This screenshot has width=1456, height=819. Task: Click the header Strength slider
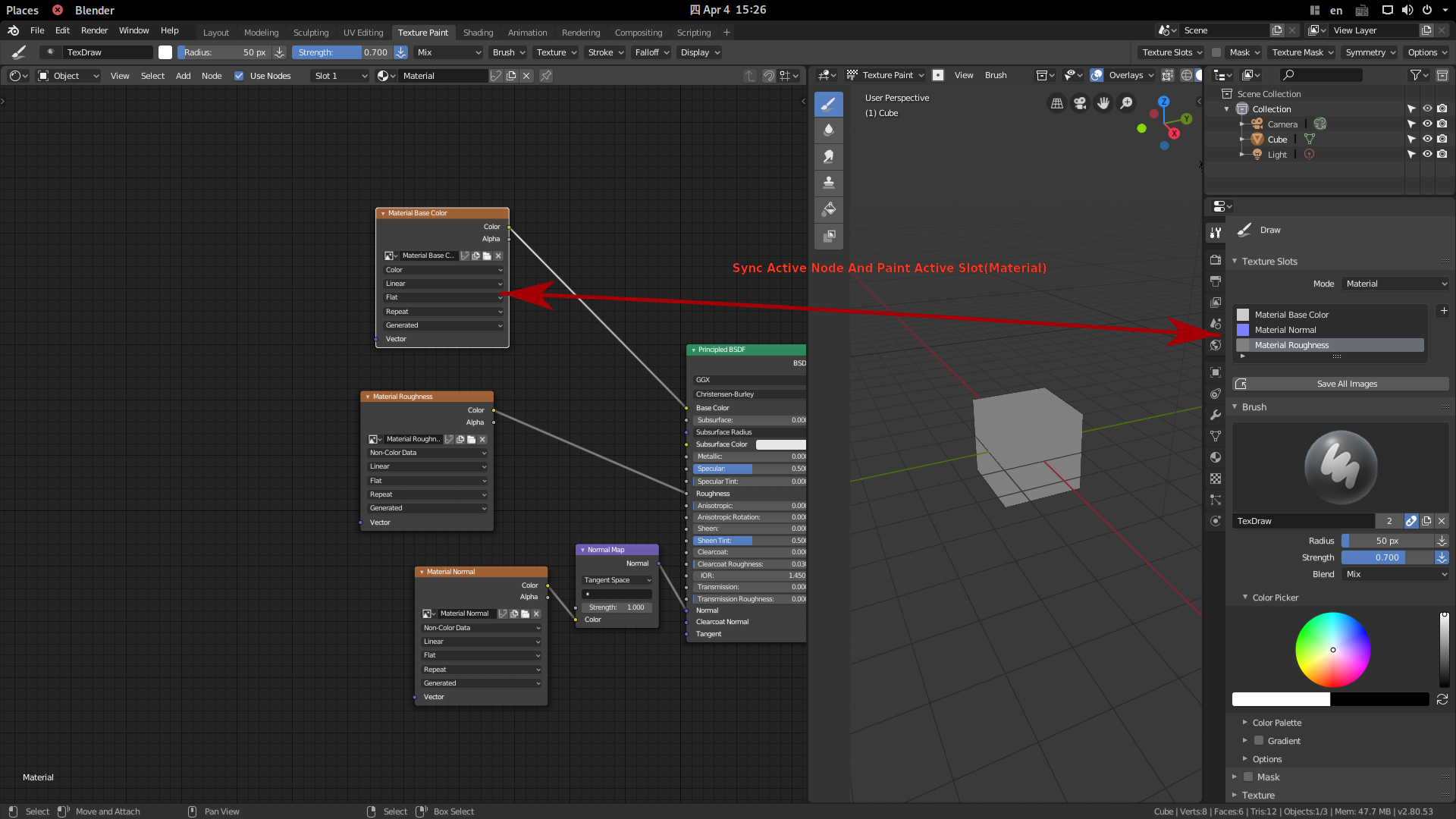tap(342, 52)
